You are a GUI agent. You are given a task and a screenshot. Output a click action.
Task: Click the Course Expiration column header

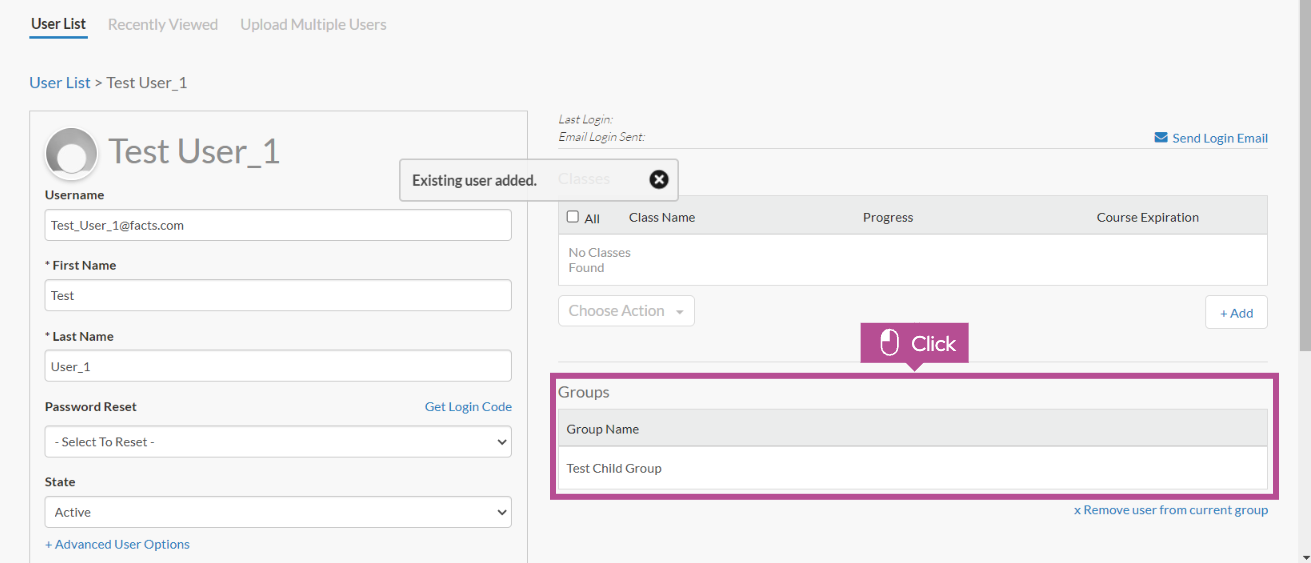point(1148,217)
